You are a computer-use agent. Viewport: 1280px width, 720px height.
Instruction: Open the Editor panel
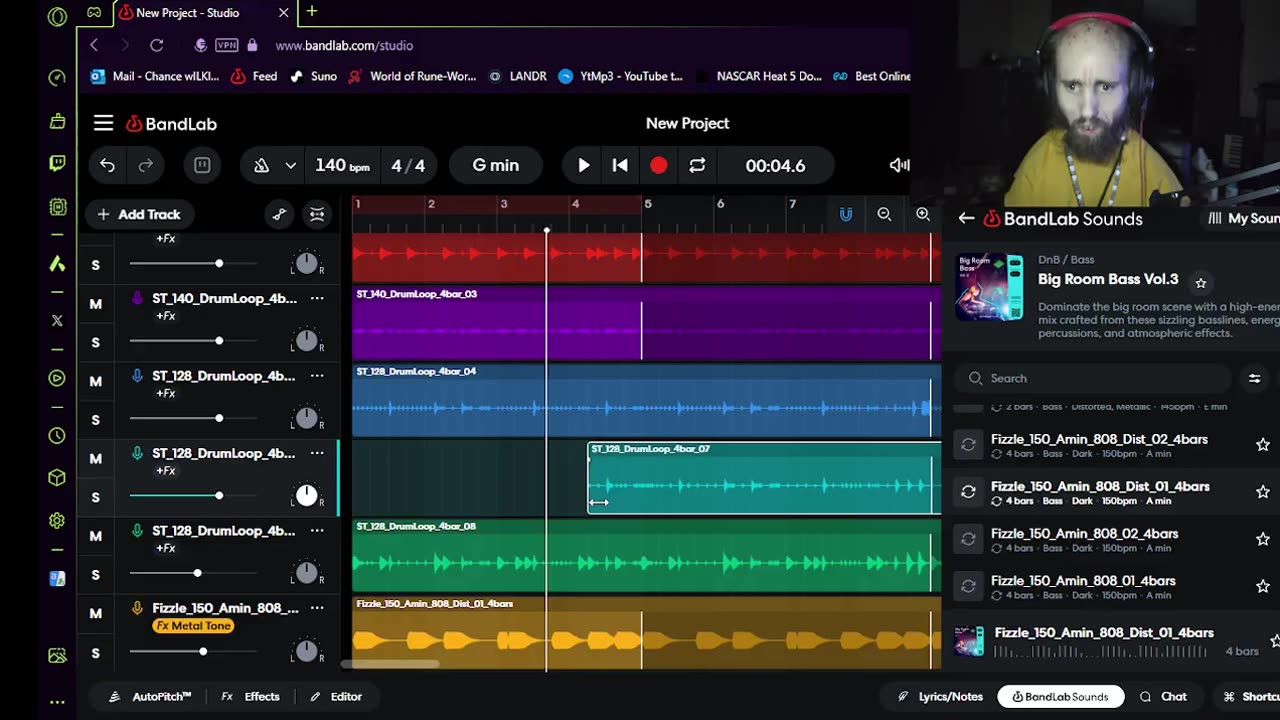(x=336, y=696)
